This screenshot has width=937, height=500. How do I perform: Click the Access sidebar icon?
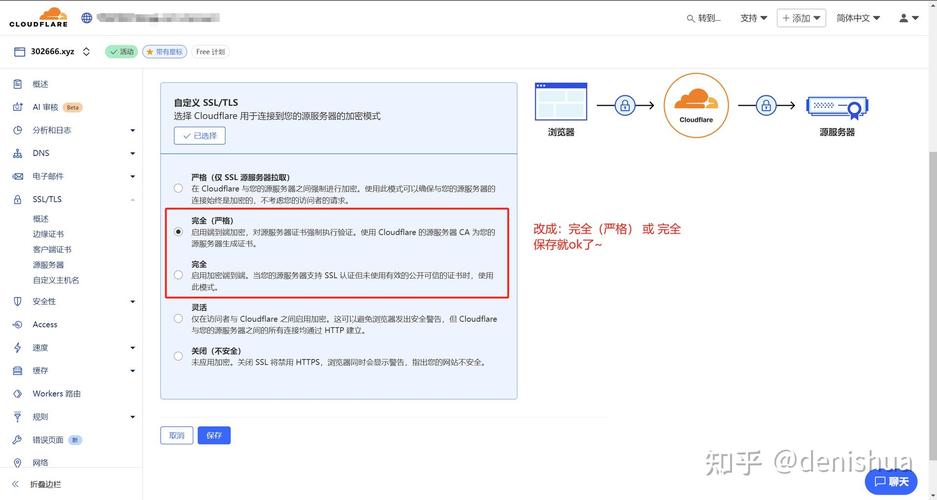18,324
